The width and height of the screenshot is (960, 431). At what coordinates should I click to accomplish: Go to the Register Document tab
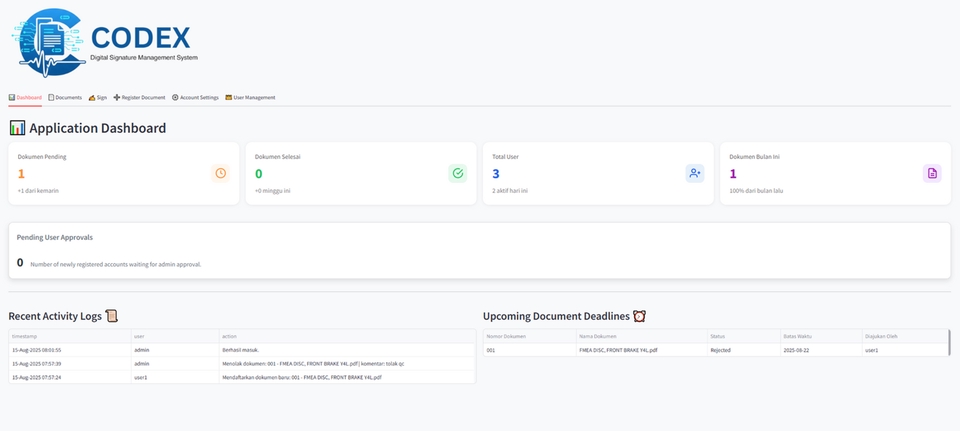click(x=139, y=97)
